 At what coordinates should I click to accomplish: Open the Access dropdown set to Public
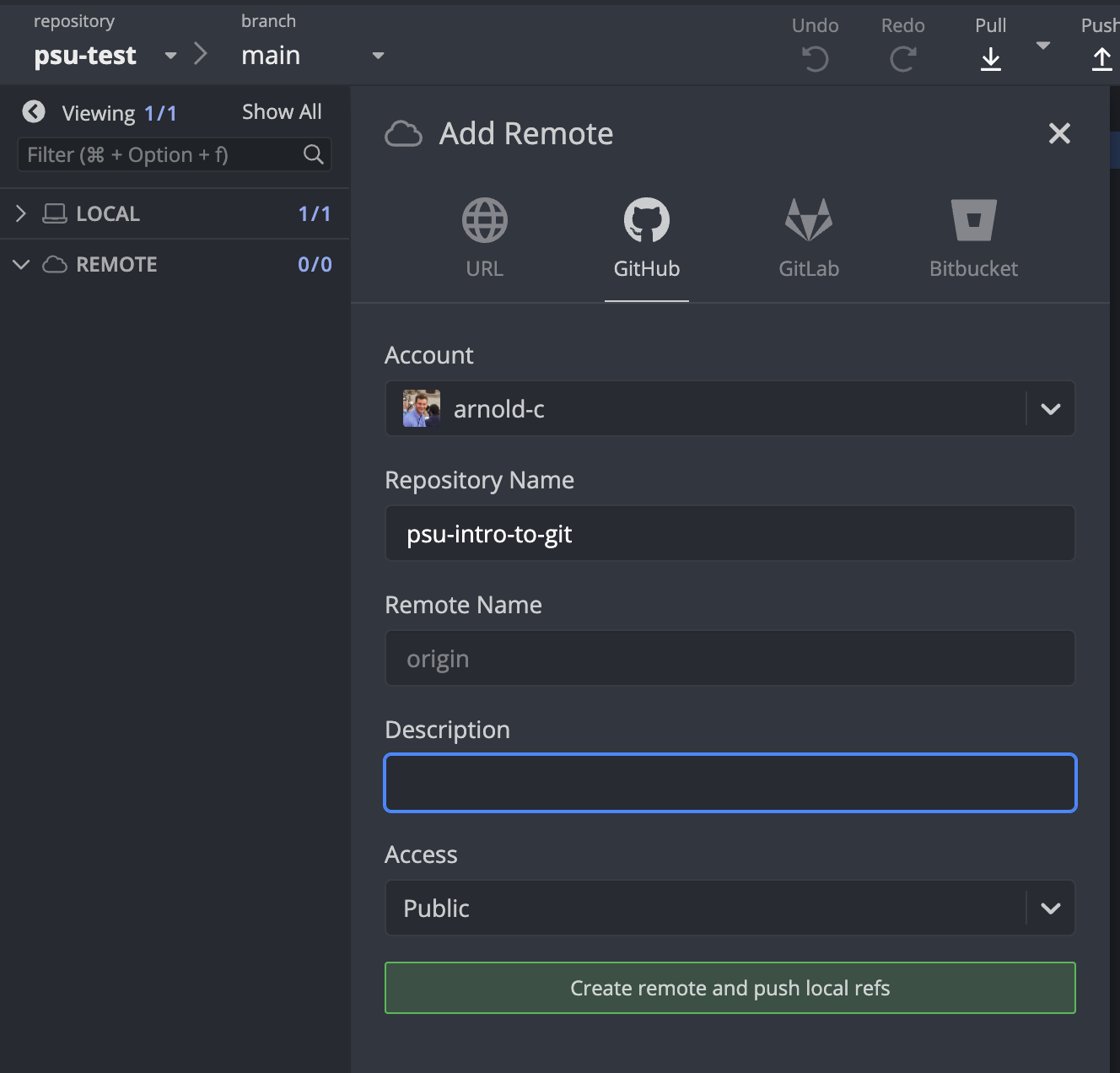[1050, 909]
